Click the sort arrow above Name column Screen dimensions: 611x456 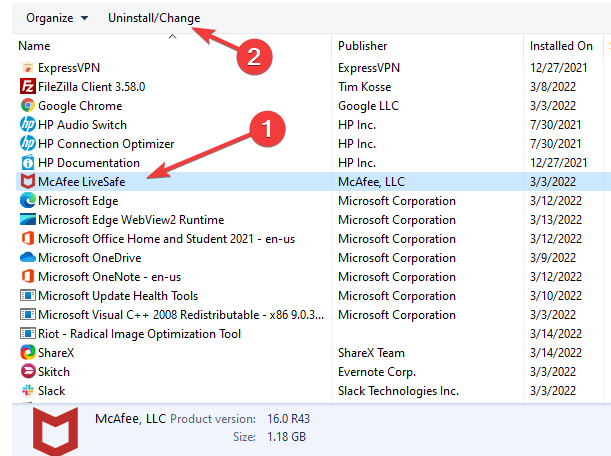point(172,37)
